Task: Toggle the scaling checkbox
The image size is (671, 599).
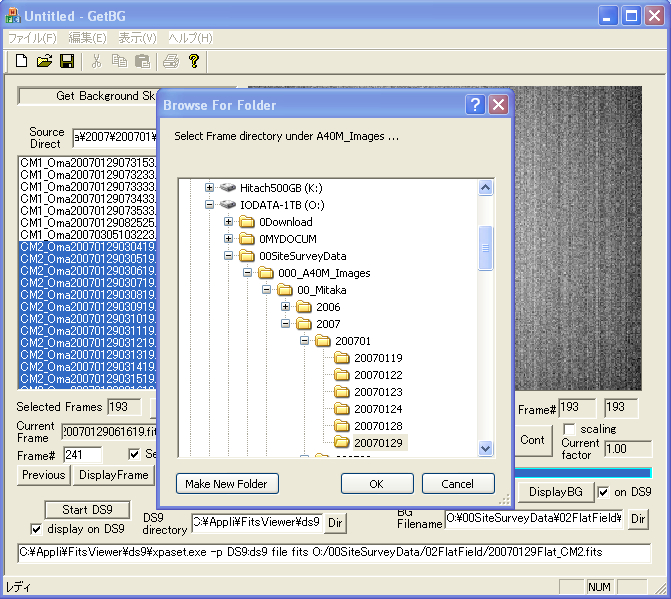Action: pyautogui.click(x=569, y=429)
